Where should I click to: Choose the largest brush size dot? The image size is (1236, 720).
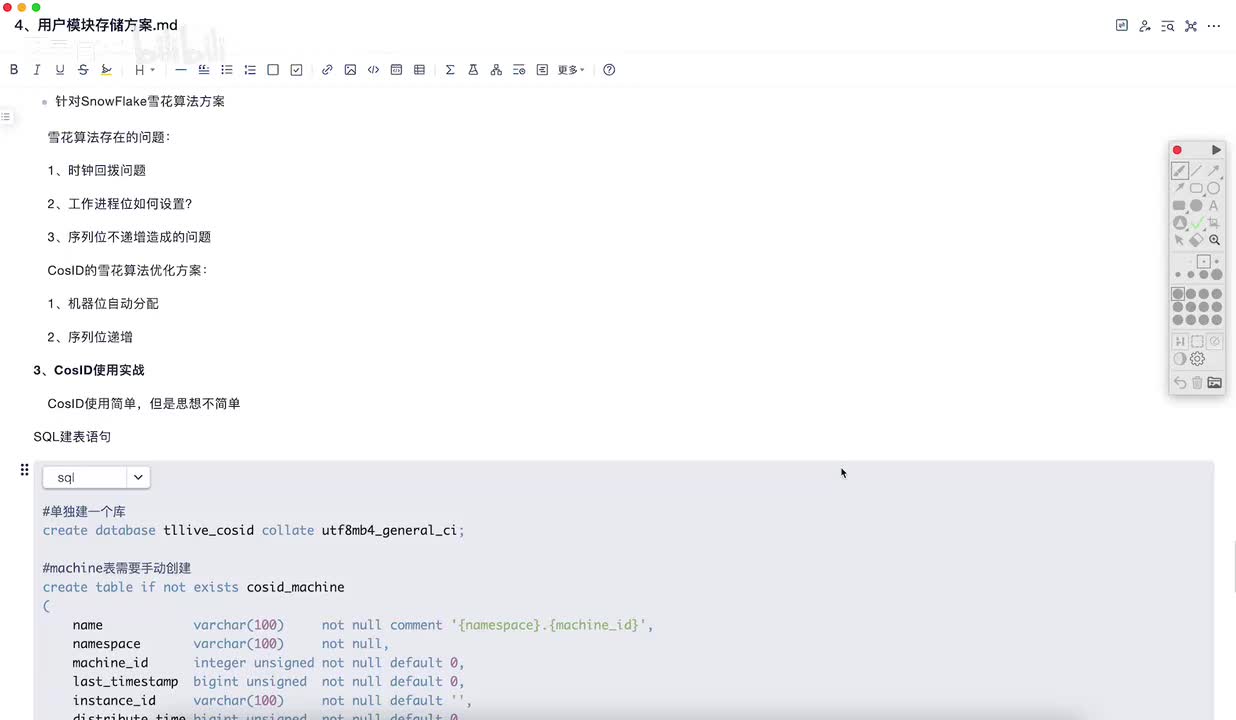1217,274
